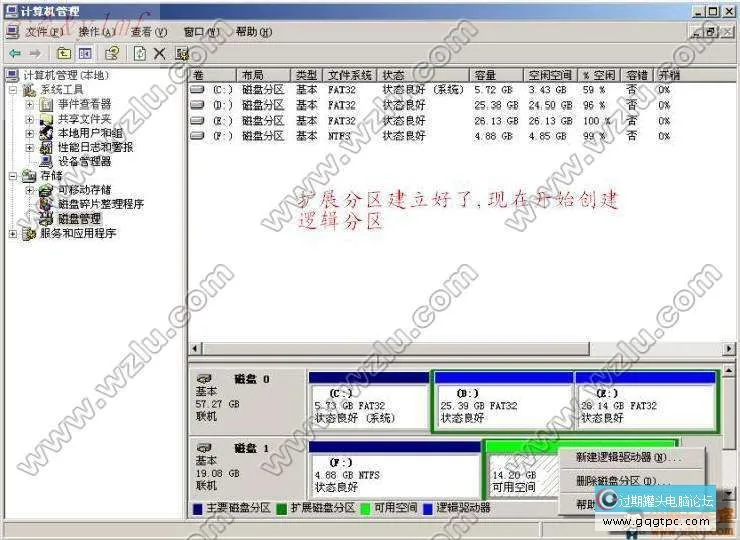Screen dimensions: 740x540
Task: Click the 磁盘 0 disk icon
Action: (204, 379)
